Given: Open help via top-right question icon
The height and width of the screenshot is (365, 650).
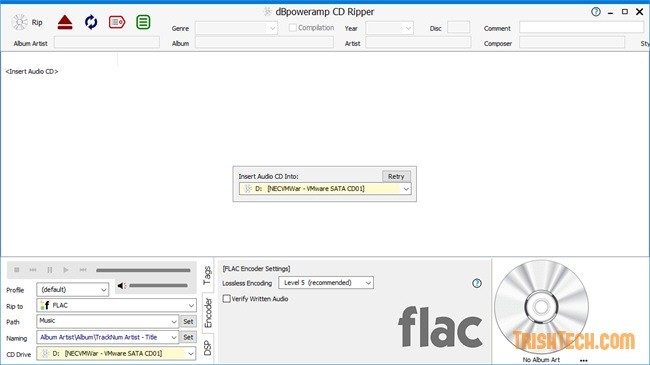Looking at the screenshot, I should pos(596,12).
